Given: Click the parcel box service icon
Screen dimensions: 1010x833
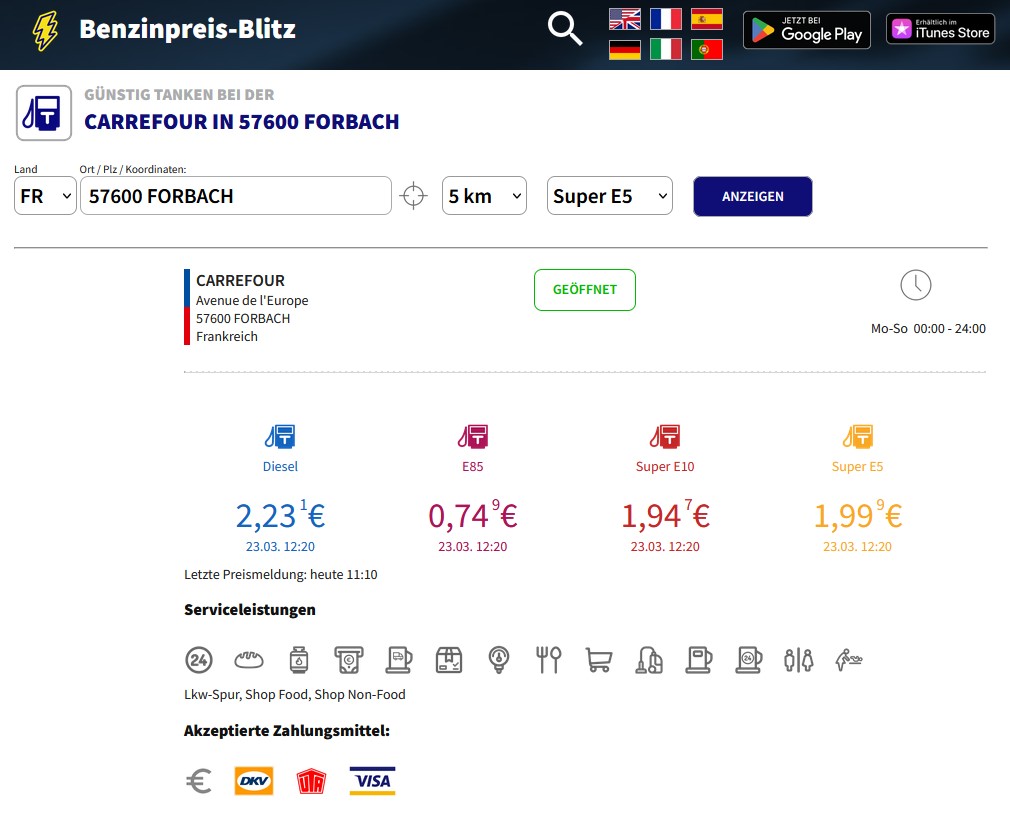Looking at the screenshot, I should (449, 660).
